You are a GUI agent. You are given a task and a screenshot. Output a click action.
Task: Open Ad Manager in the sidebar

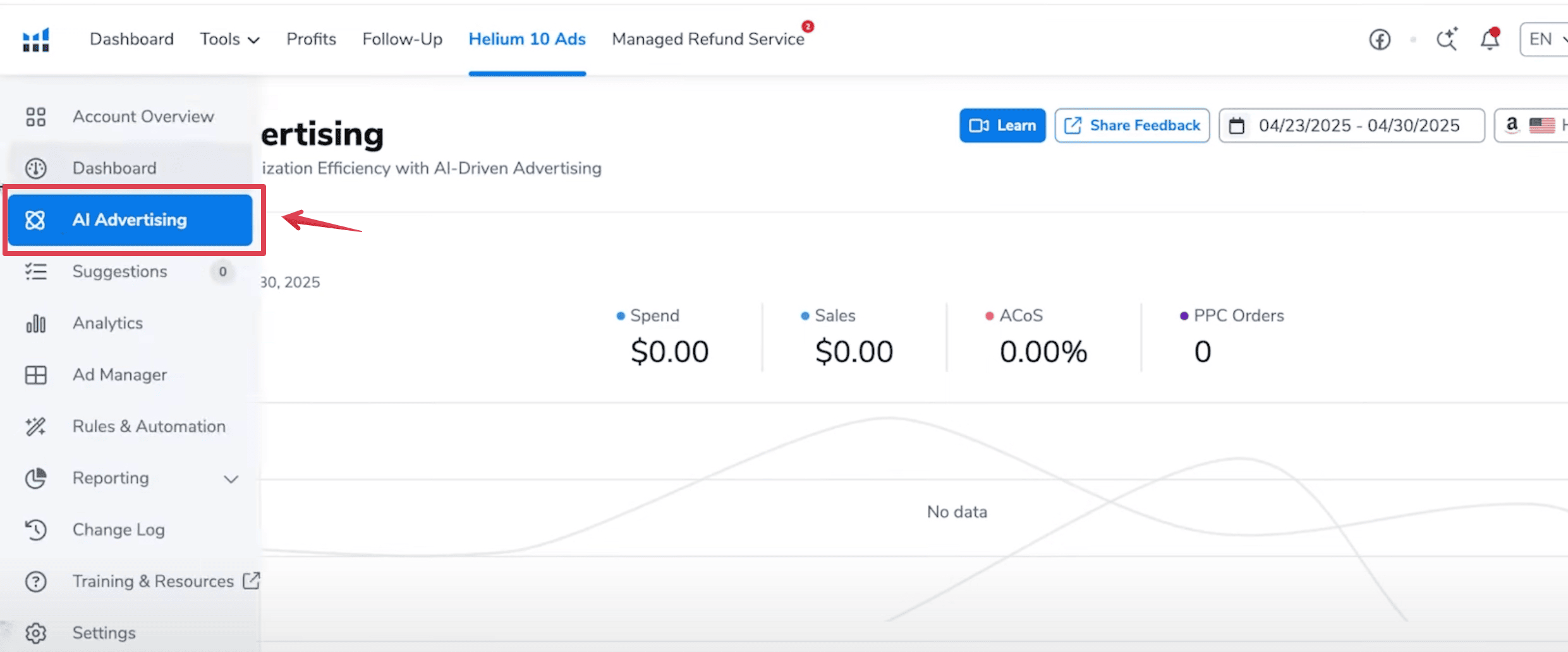click(x=119, y=375)
